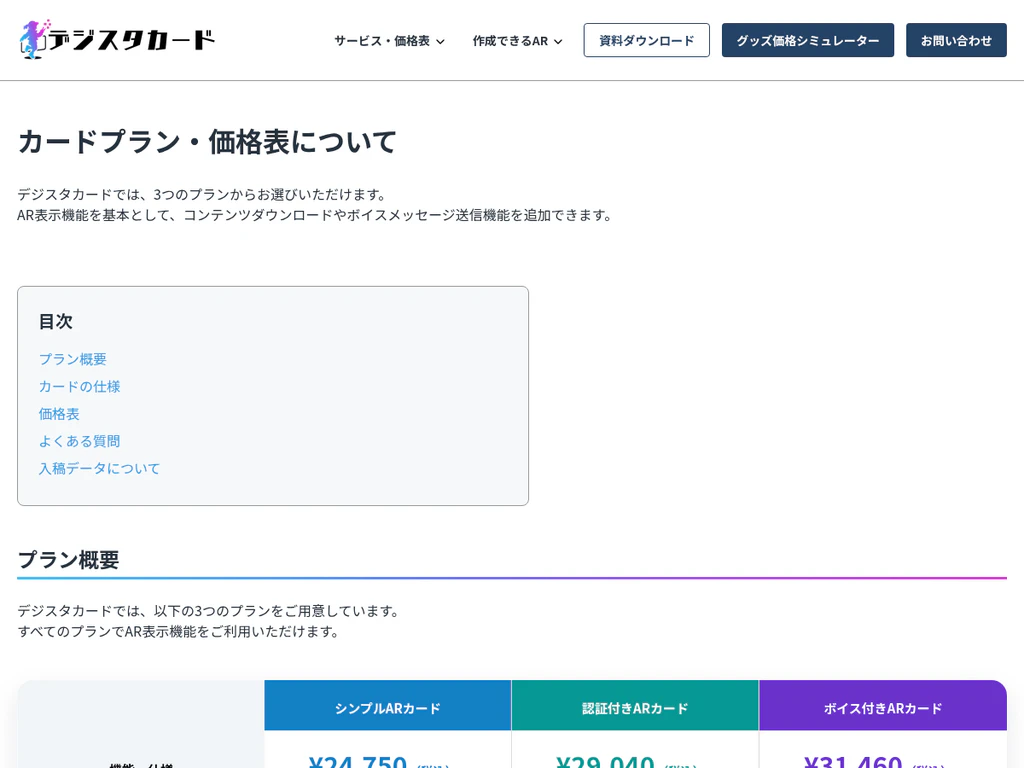The height and width of the screenshot is (768, 1024).
Task: Go to the 価格表 contents link
Action: pos(59,414)
